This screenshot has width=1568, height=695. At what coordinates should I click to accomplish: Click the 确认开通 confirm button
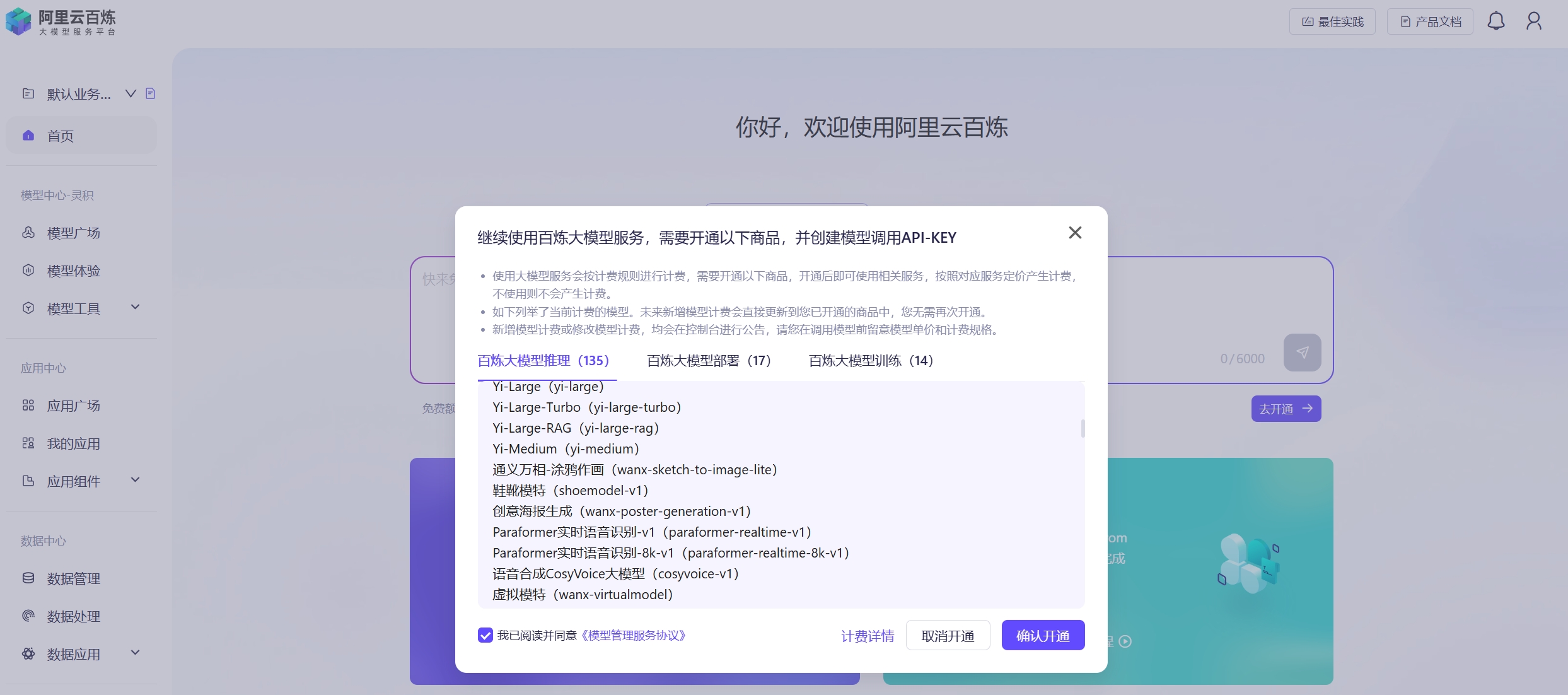click(x=1043, y=635)
